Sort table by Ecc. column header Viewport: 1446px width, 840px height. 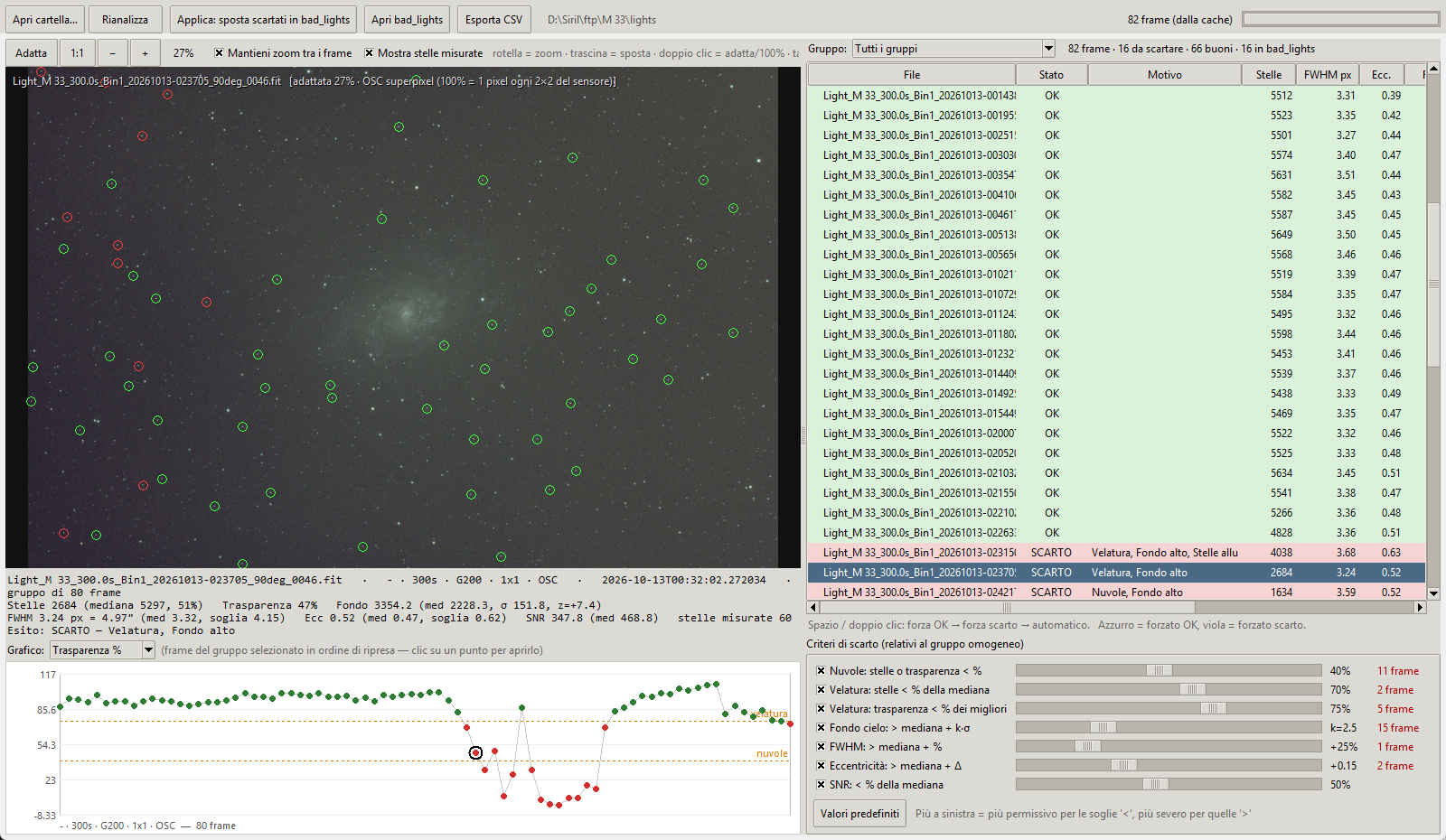tap(1381, 75)
